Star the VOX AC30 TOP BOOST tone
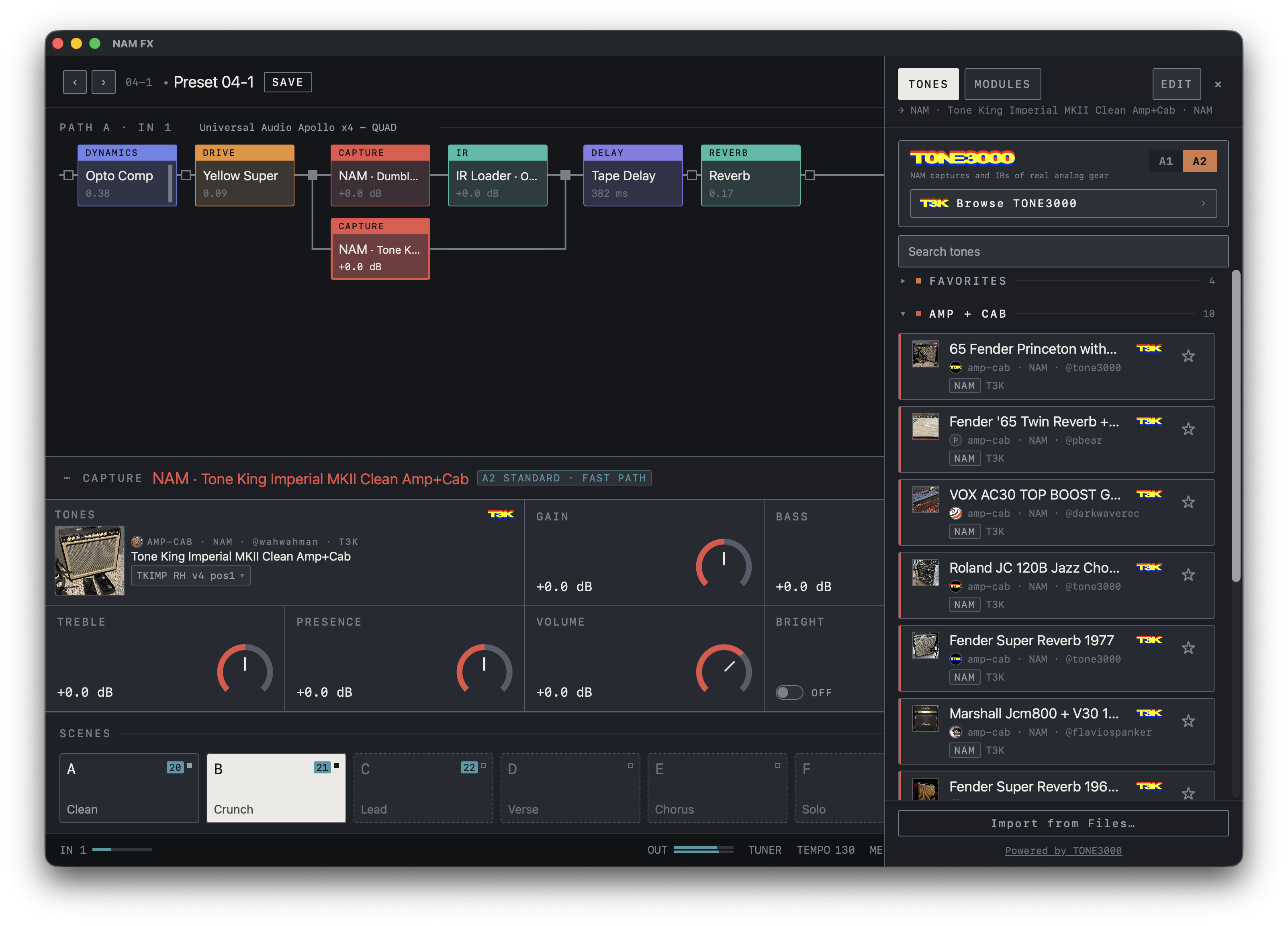Screen dimensions: 1288x926 [1188, 502]
